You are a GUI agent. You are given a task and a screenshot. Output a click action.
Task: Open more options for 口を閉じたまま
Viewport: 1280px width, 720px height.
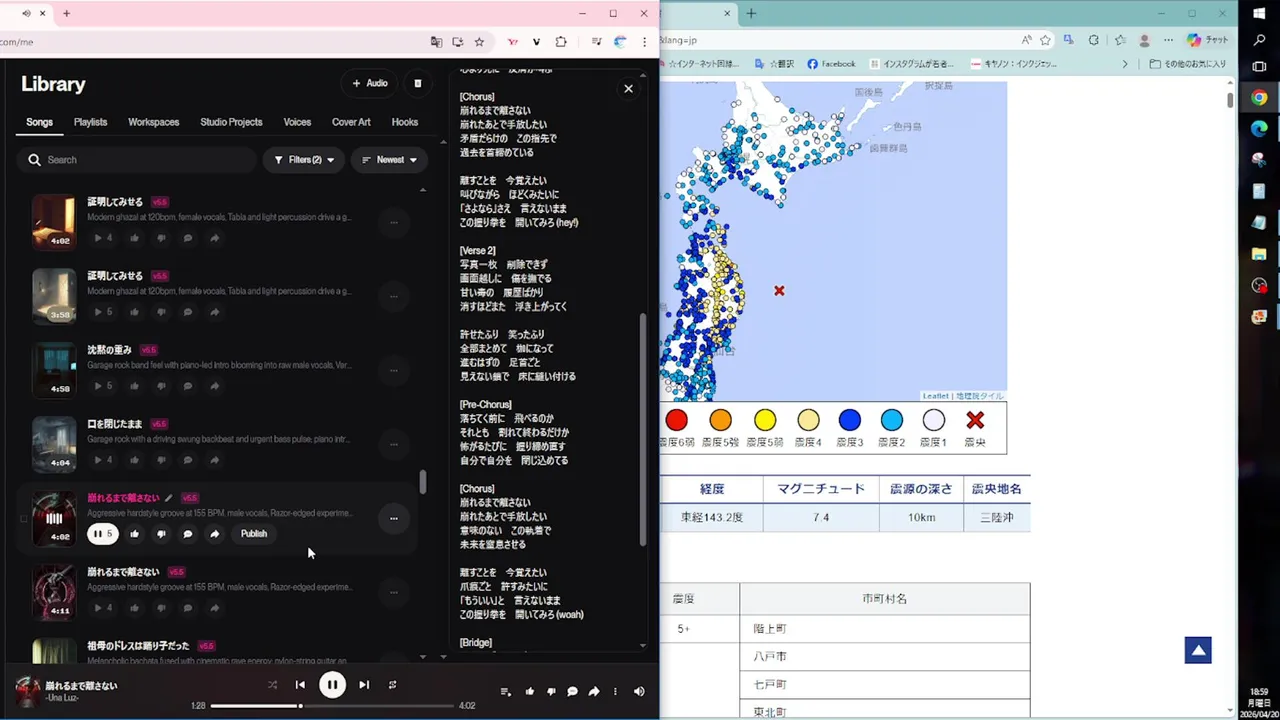coord(393,444)
